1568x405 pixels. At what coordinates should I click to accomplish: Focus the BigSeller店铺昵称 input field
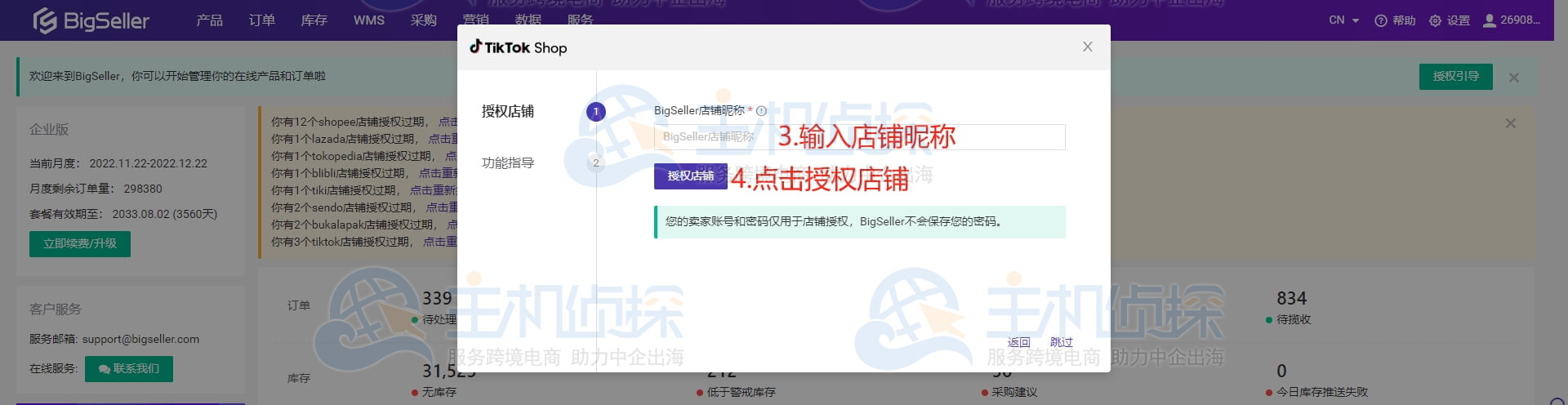point(860,137)
